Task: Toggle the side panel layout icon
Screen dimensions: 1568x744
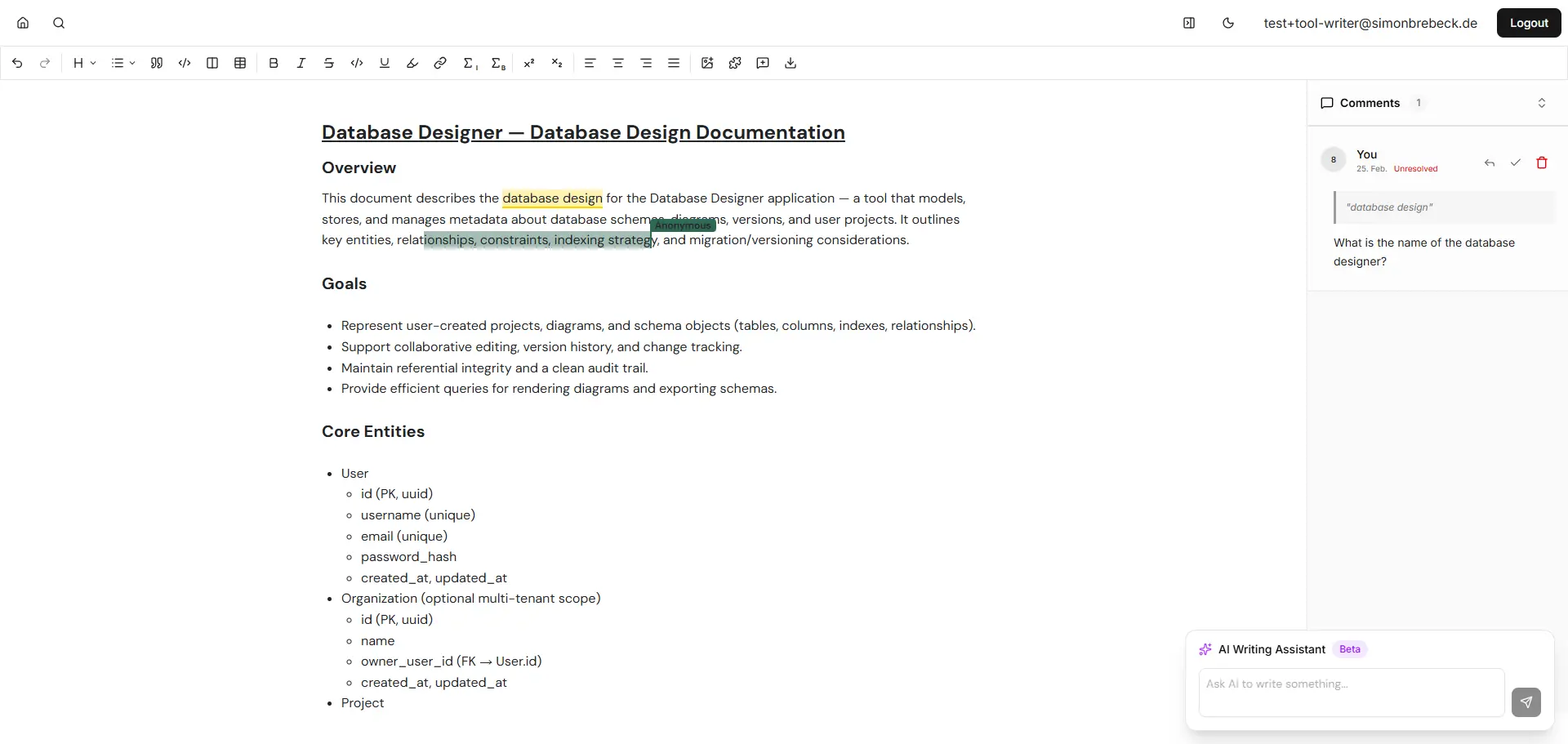Action: pyautogui.click(x=1189, y=23)
